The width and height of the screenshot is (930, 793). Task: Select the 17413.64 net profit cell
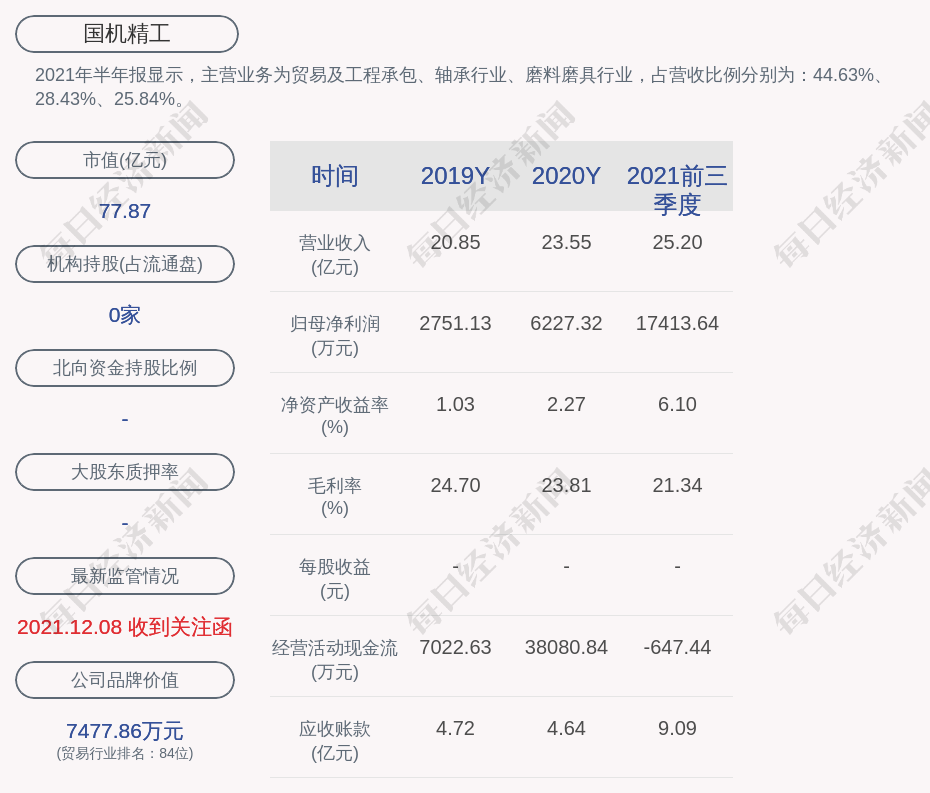pos(677,323)
